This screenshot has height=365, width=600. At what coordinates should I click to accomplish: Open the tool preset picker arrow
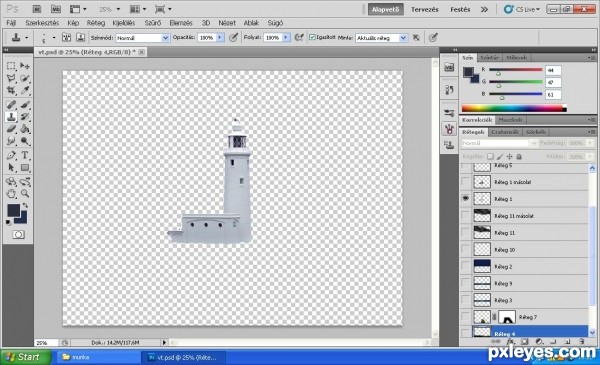coord(26,37)
